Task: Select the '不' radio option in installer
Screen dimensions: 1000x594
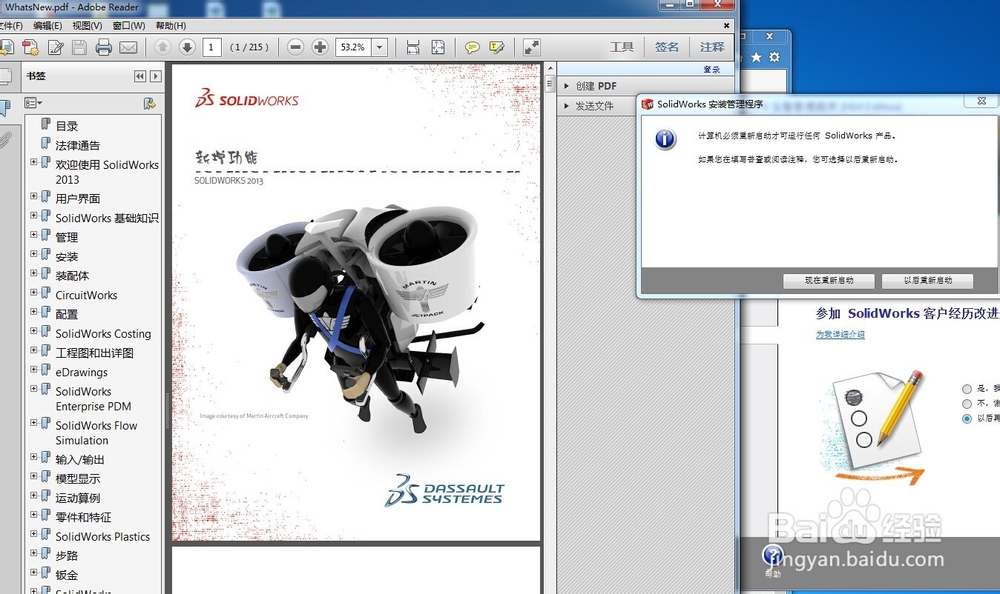Action: [967, 403]
